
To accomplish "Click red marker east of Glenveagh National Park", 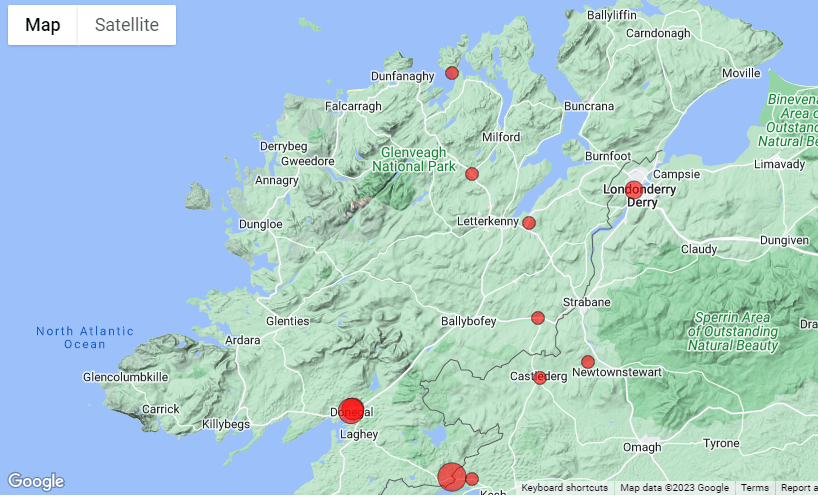I will tap(472, 174).
